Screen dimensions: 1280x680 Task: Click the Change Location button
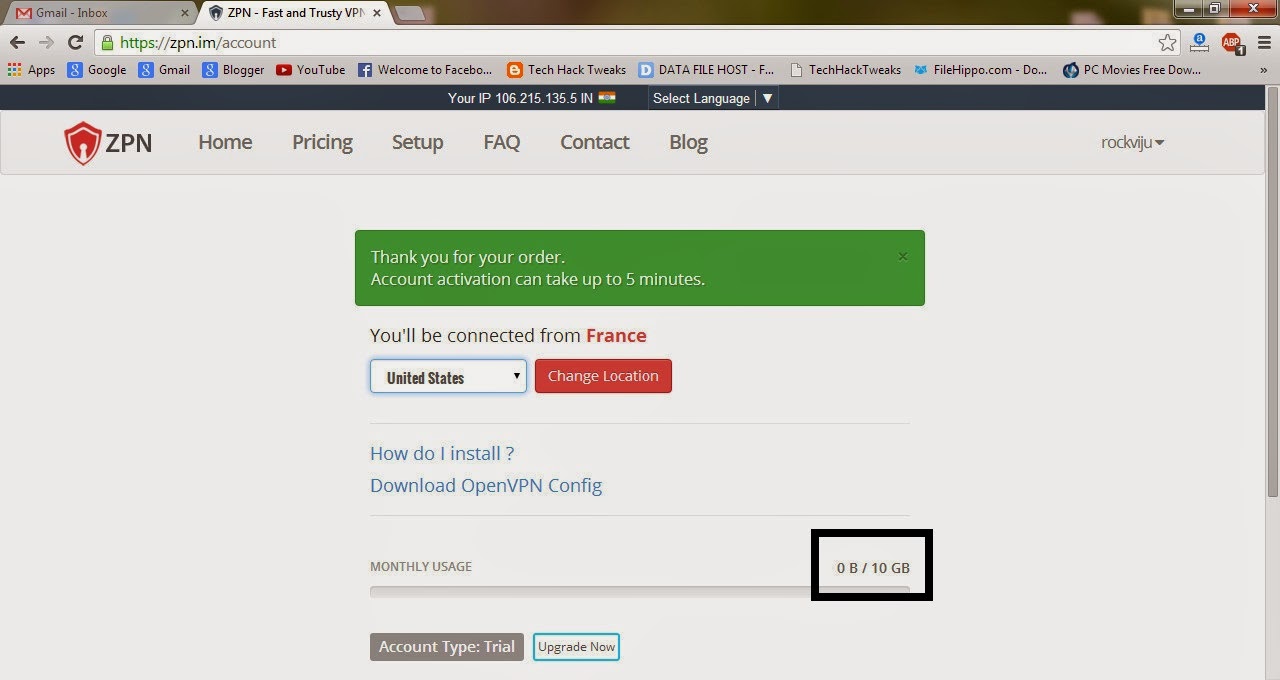[x=603, y=376]
